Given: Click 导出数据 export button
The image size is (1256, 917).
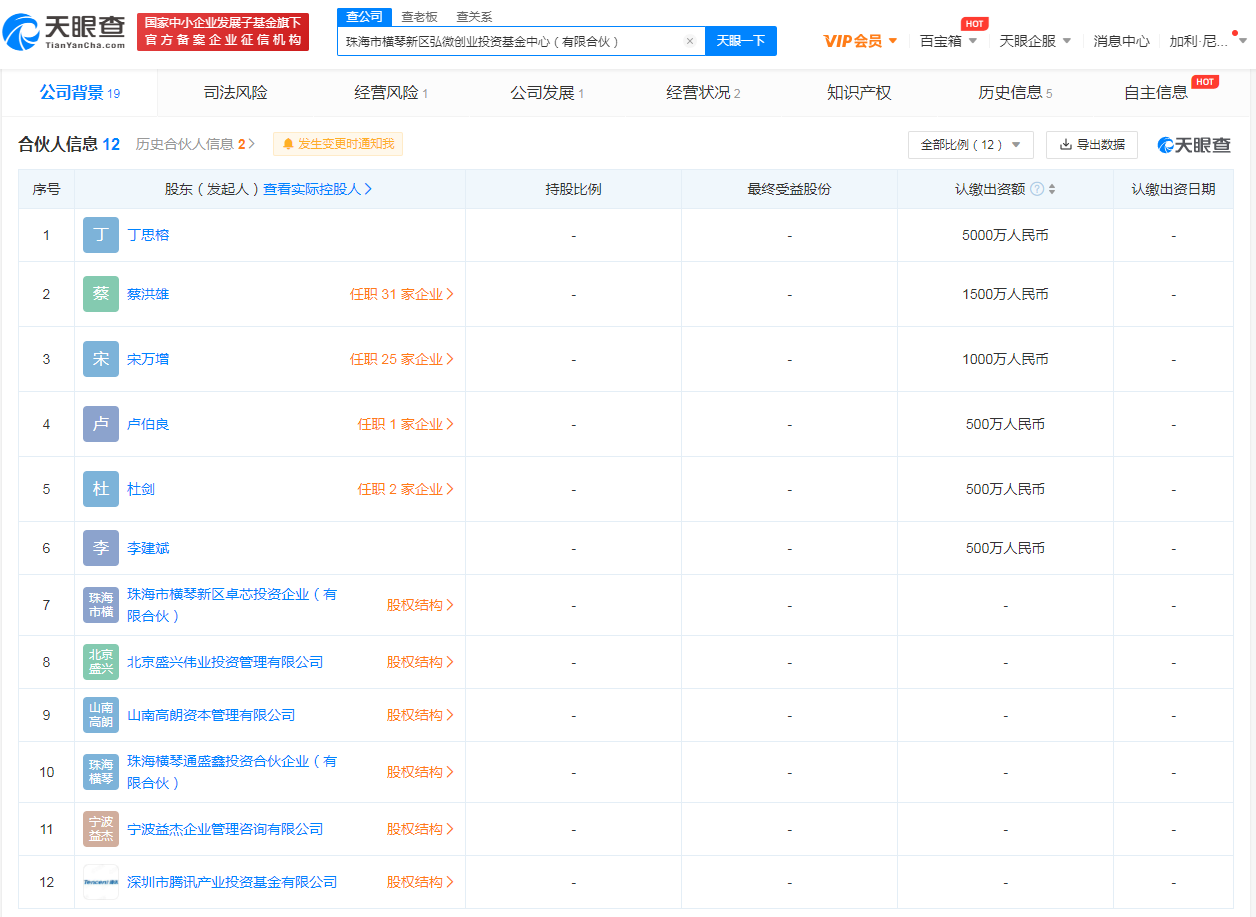Looking at the screenshot, I should click(1092, 145).
